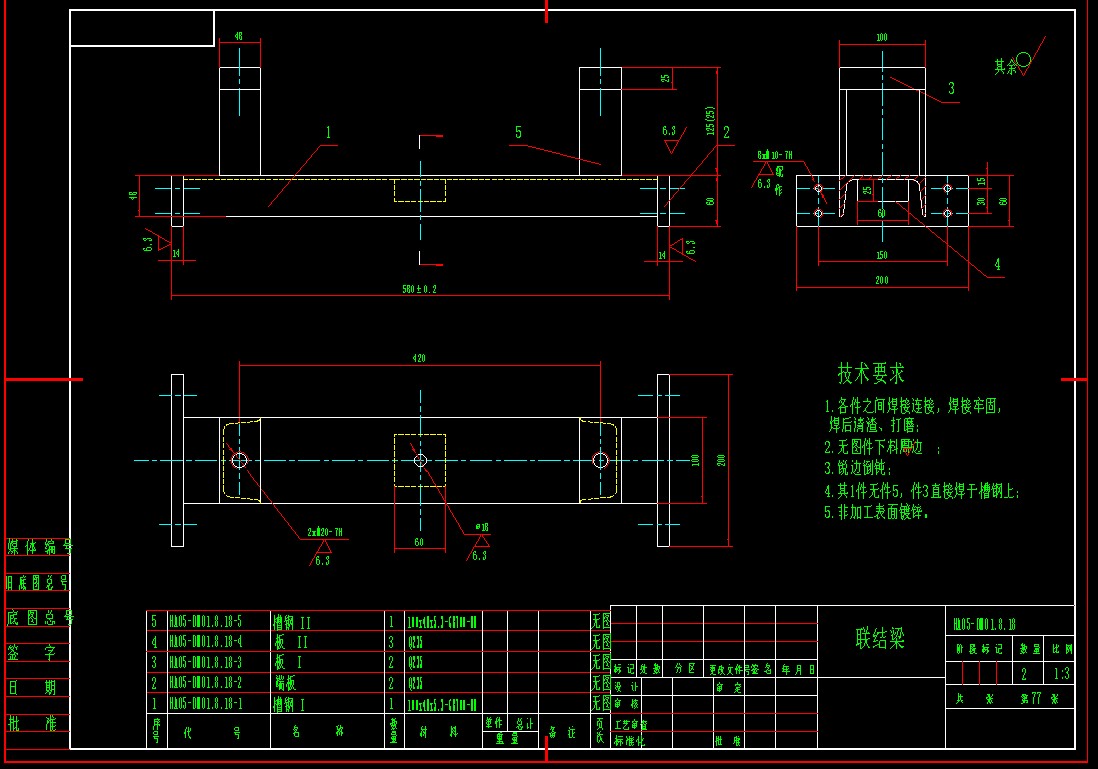Screen dimensions: 1098x769
Task: Select the 标记 cell in revision block
Action: [624, 669]
